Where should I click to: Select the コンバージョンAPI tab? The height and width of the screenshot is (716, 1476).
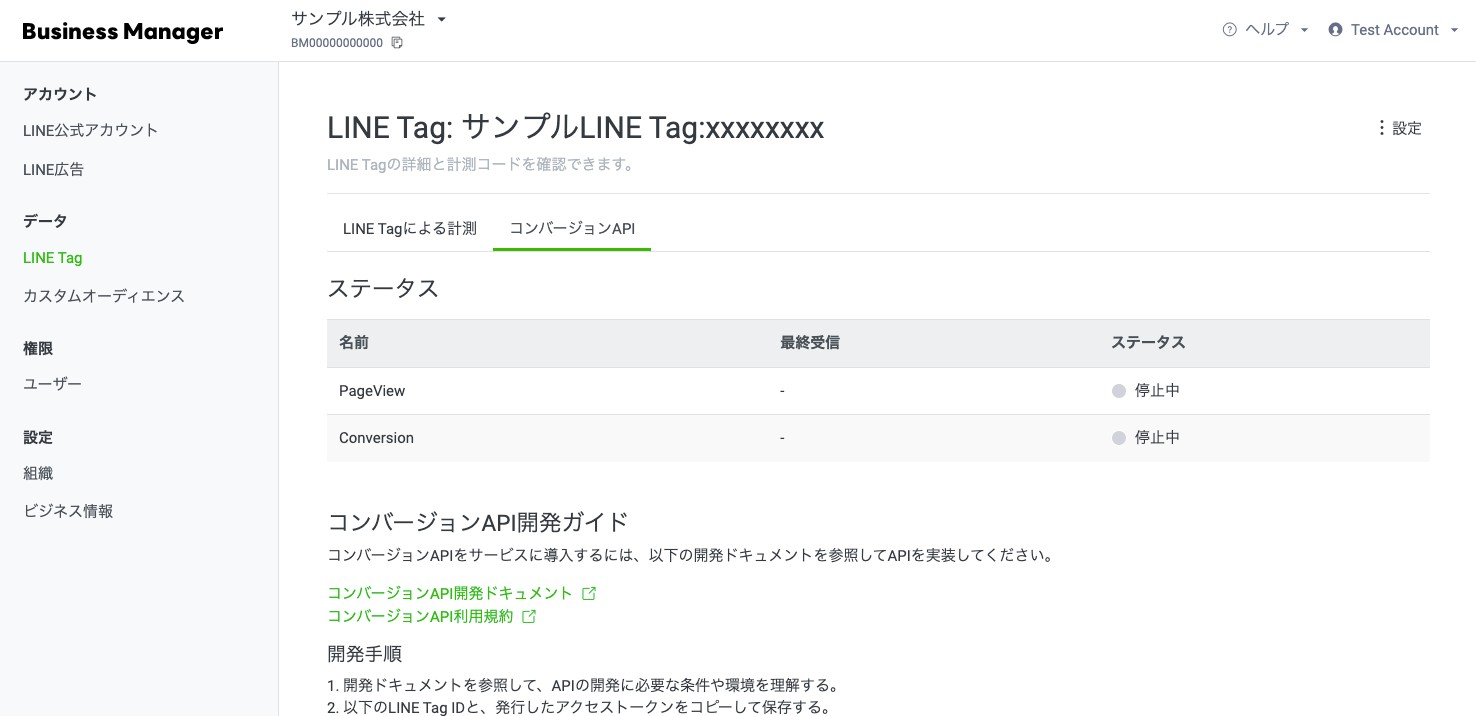[571, 228]
